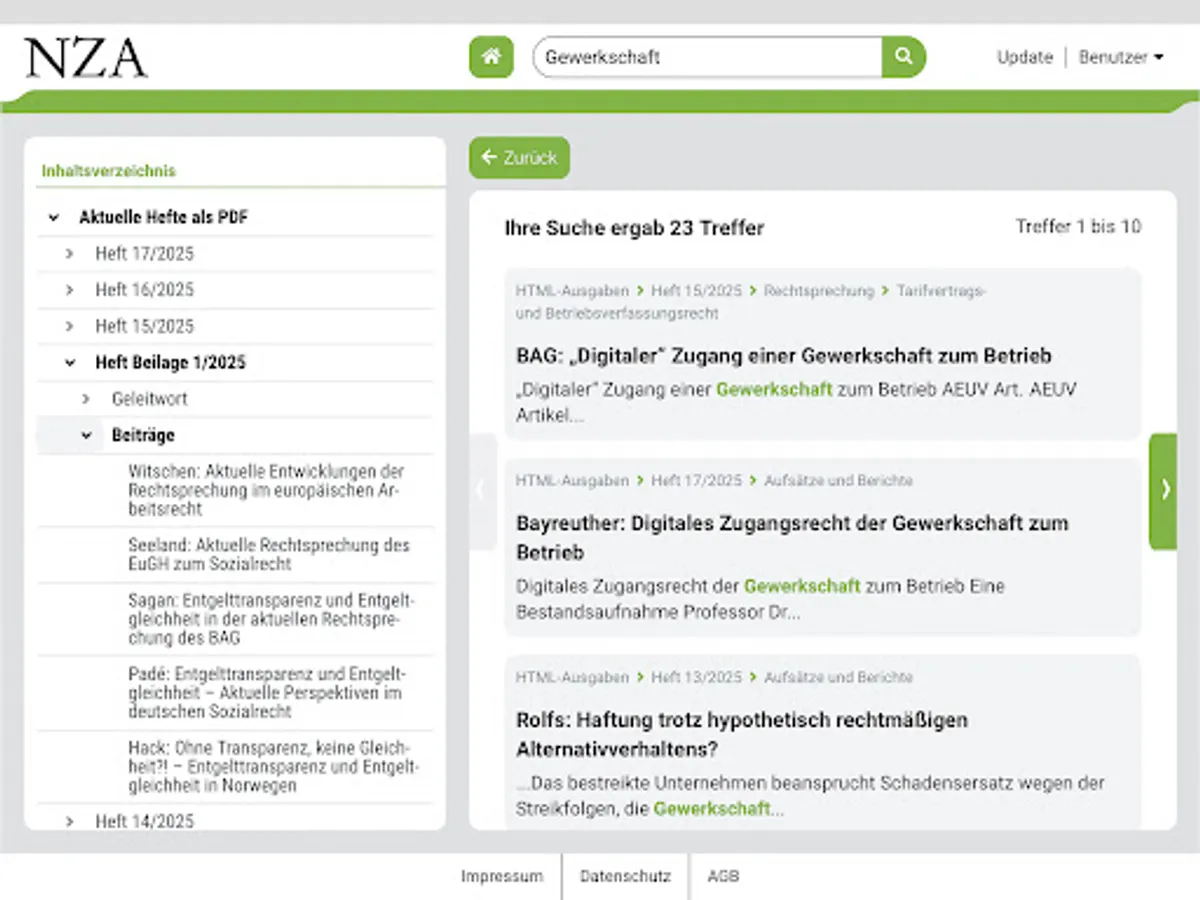Click the green home icon
1200x900 pixels.
click(490, 57)
